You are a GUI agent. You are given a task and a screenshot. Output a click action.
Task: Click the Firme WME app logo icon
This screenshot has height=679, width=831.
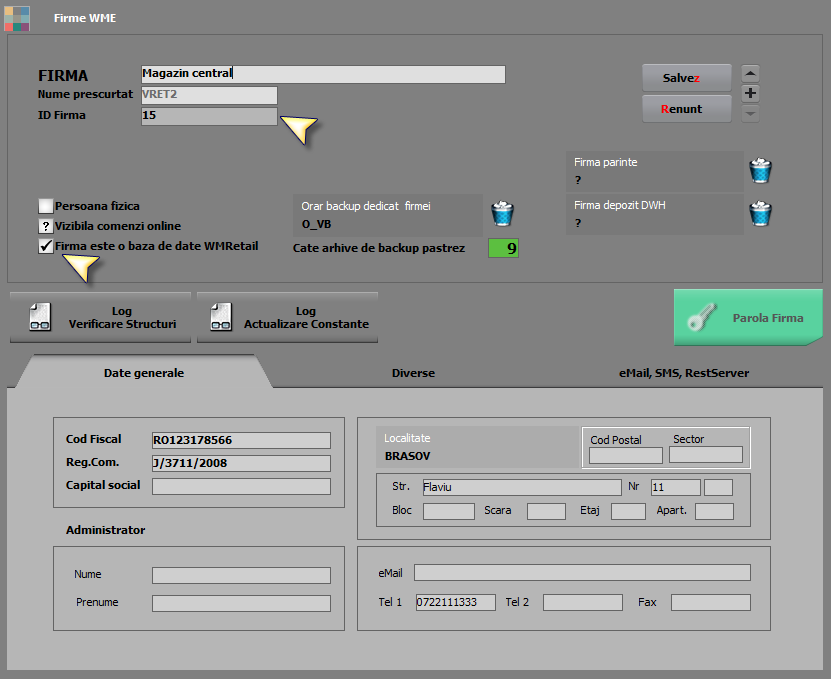point(17,18)
